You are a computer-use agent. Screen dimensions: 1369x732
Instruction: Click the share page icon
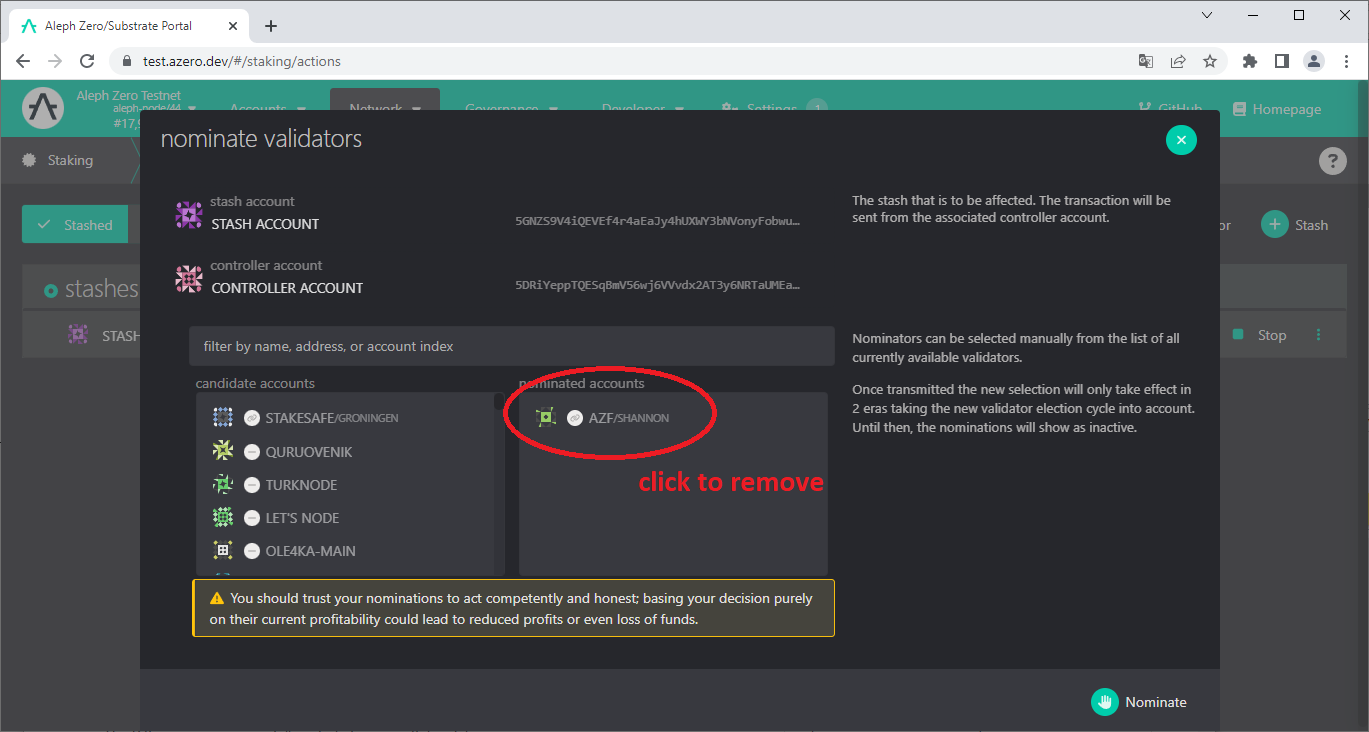pos(1178,61)
